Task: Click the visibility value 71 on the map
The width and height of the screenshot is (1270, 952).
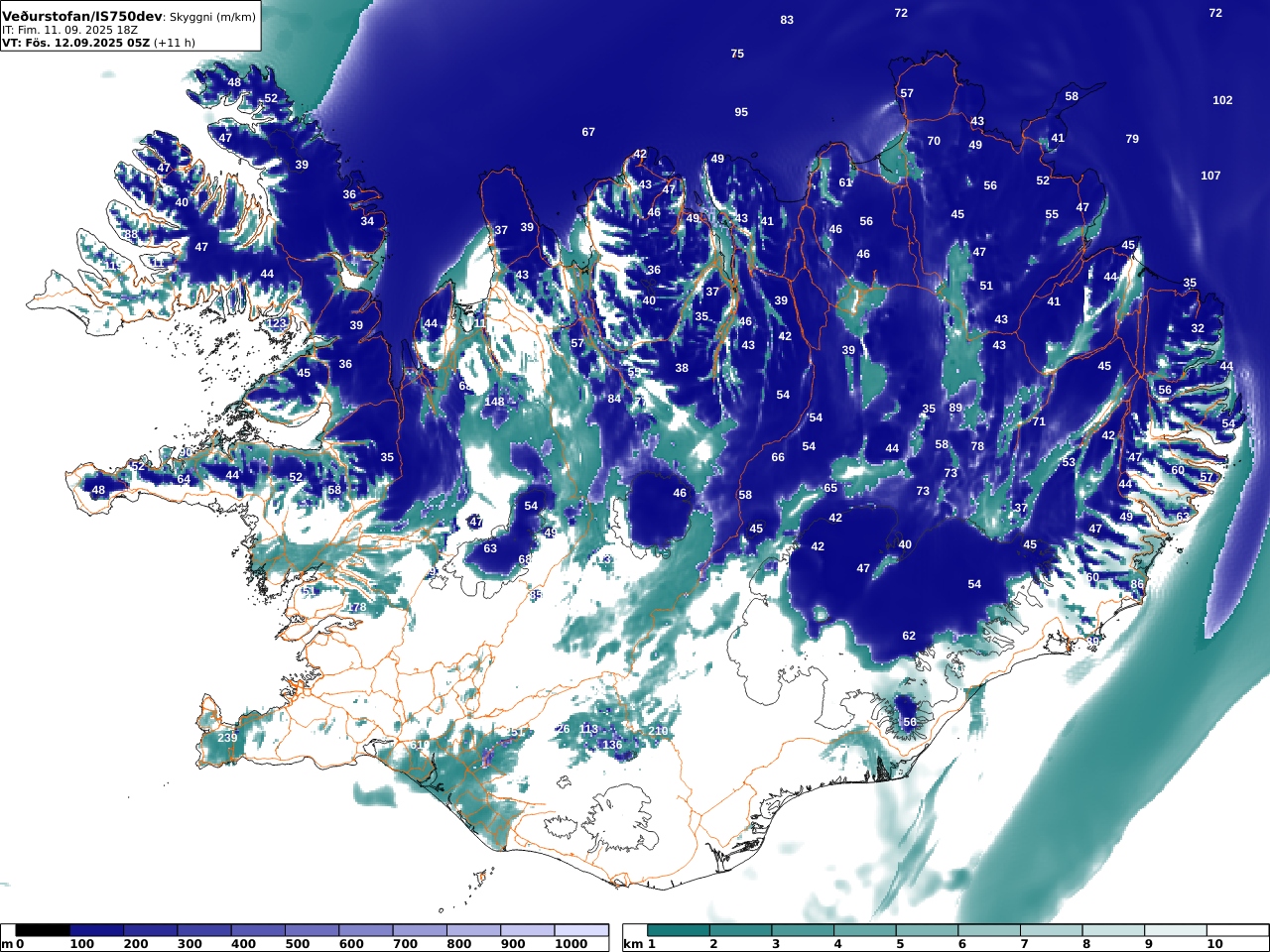Action: [1039, 421]
